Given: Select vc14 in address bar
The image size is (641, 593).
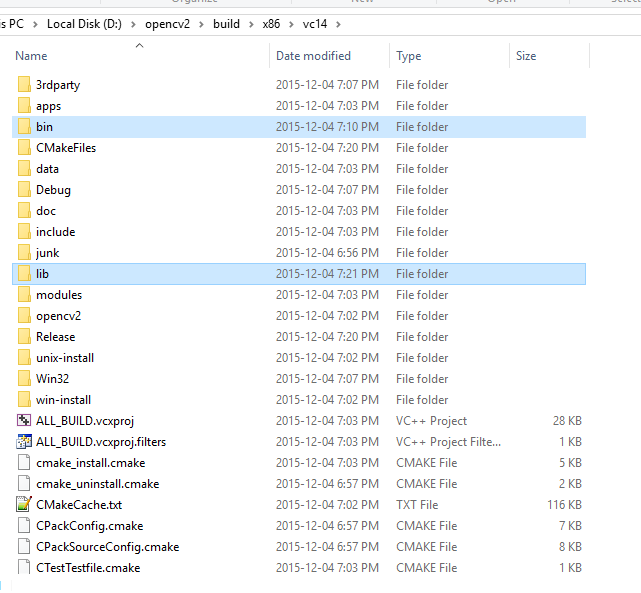Looking at the screenshot, I should (315, 24).
